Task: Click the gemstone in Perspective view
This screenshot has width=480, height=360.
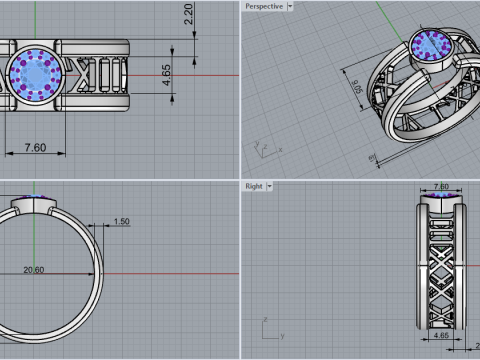Action: pos(431,45)
